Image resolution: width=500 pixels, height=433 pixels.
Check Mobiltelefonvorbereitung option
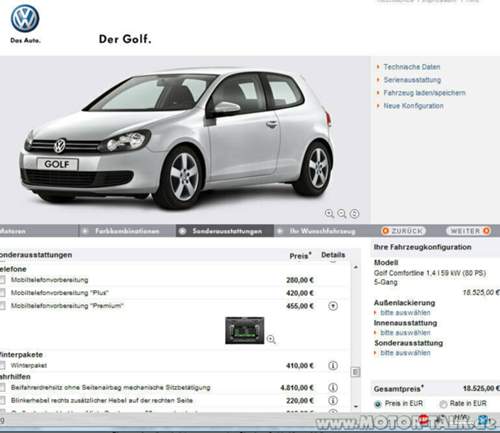tap(2, 280)
